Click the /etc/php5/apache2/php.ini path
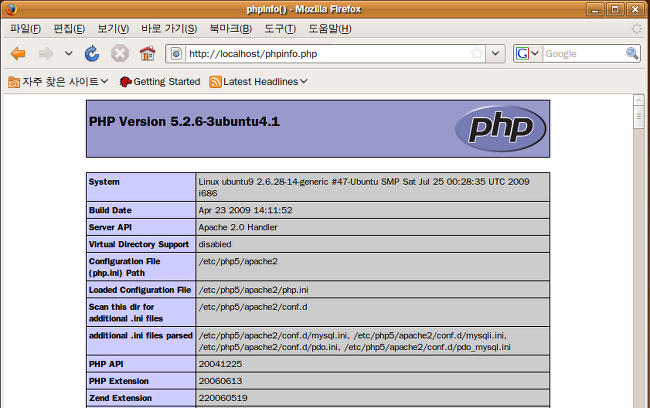This screenshot has height=408, width=650. (x=253, y=290)
